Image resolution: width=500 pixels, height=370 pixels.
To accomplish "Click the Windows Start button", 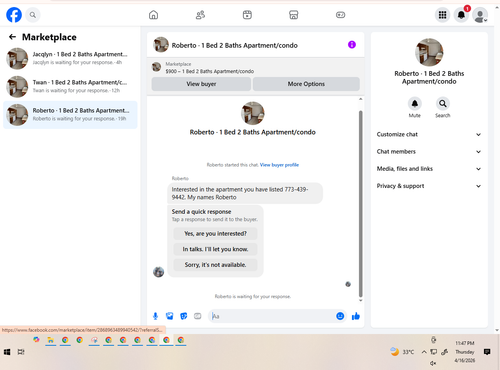I will (7, 352).
